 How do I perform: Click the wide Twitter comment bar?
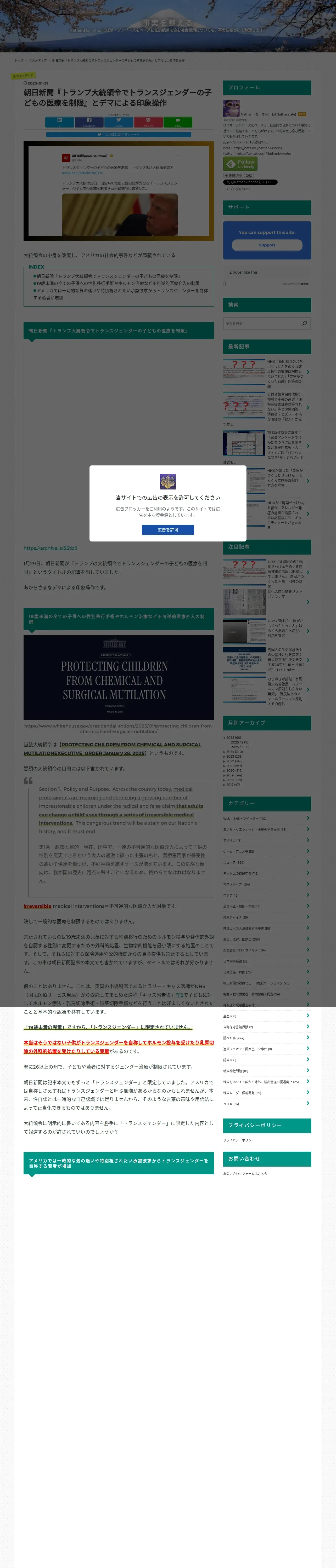coord(118,135)
